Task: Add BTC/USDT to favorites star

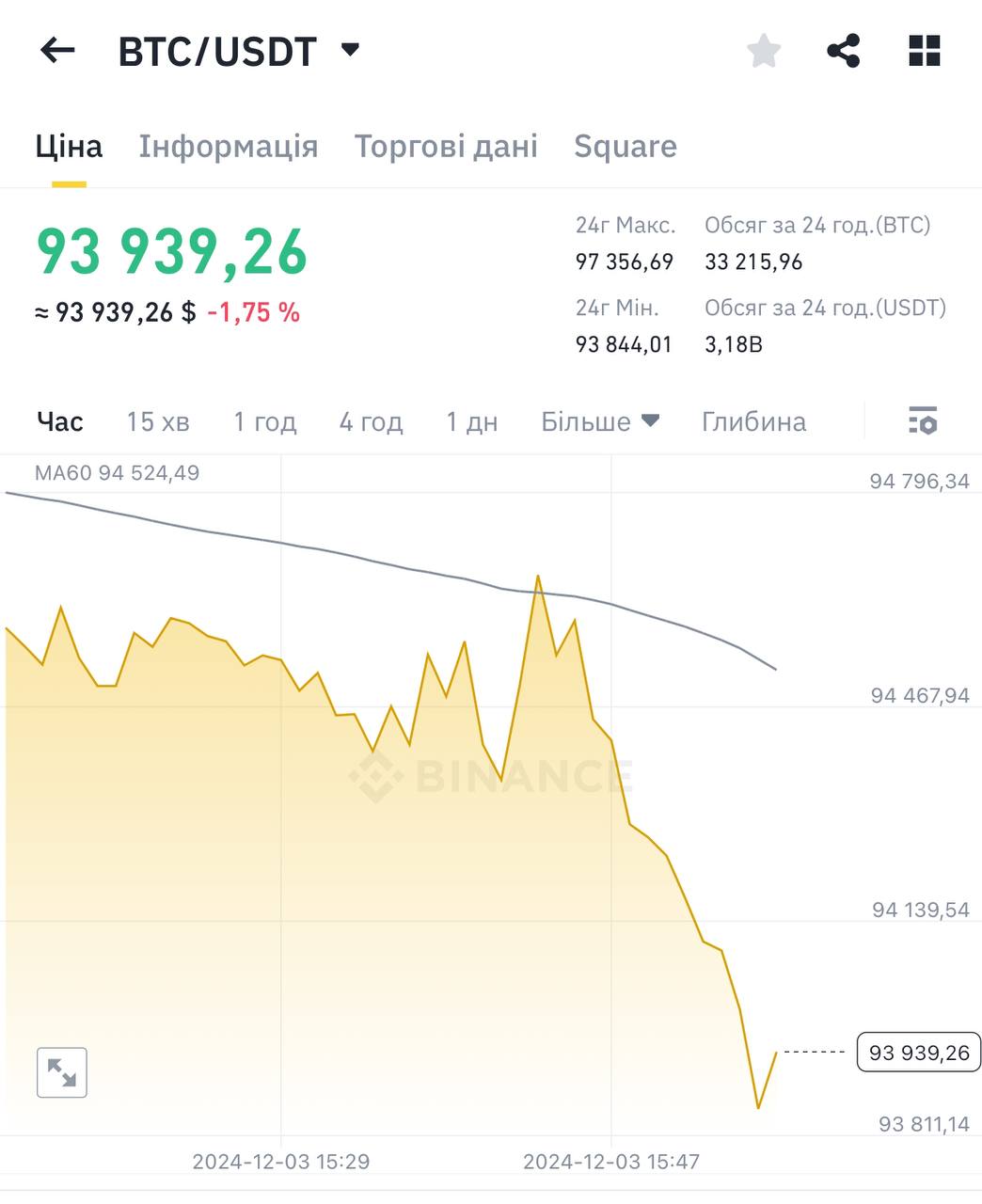Action: point(764,51)
